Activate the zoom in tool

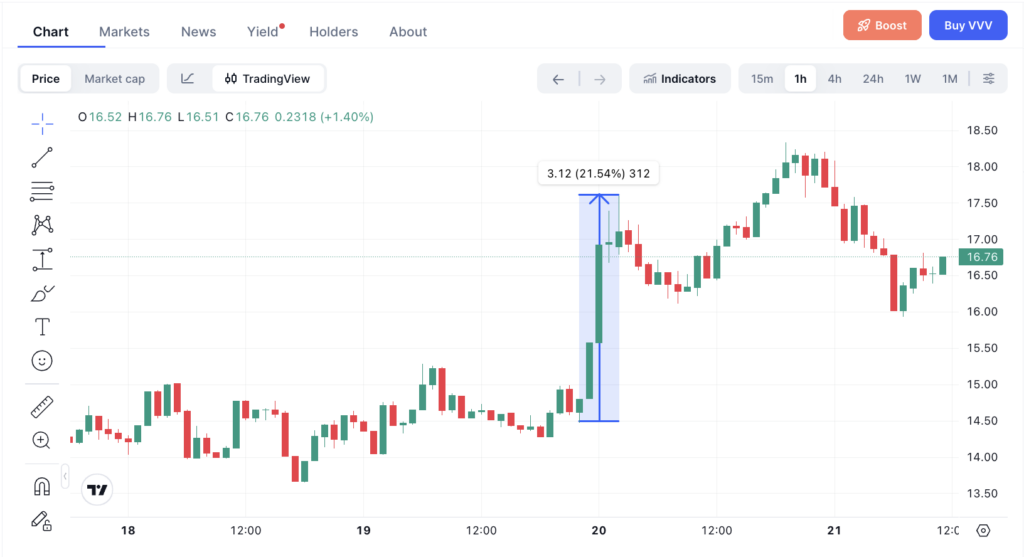pos(41,440)
